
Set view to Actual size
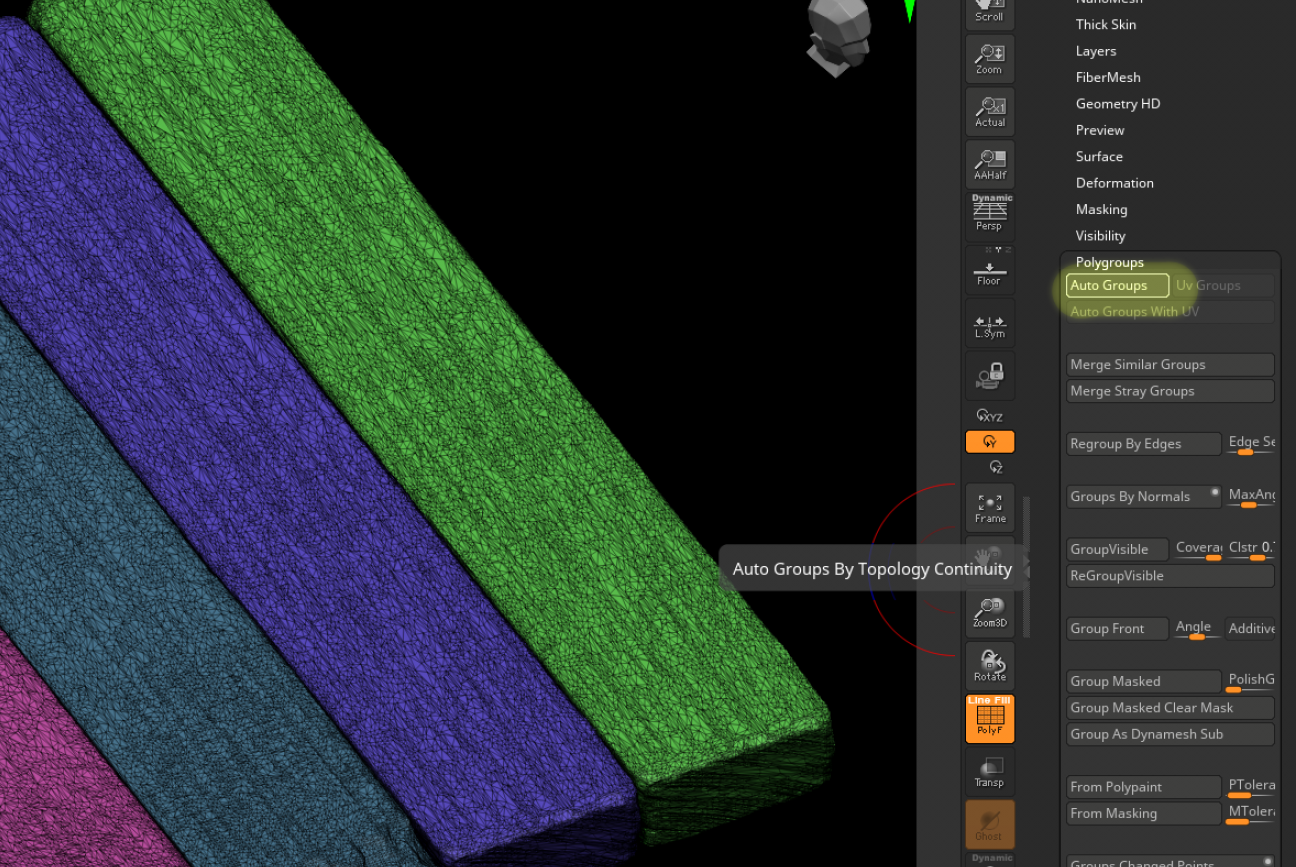(x=989, y=112)
